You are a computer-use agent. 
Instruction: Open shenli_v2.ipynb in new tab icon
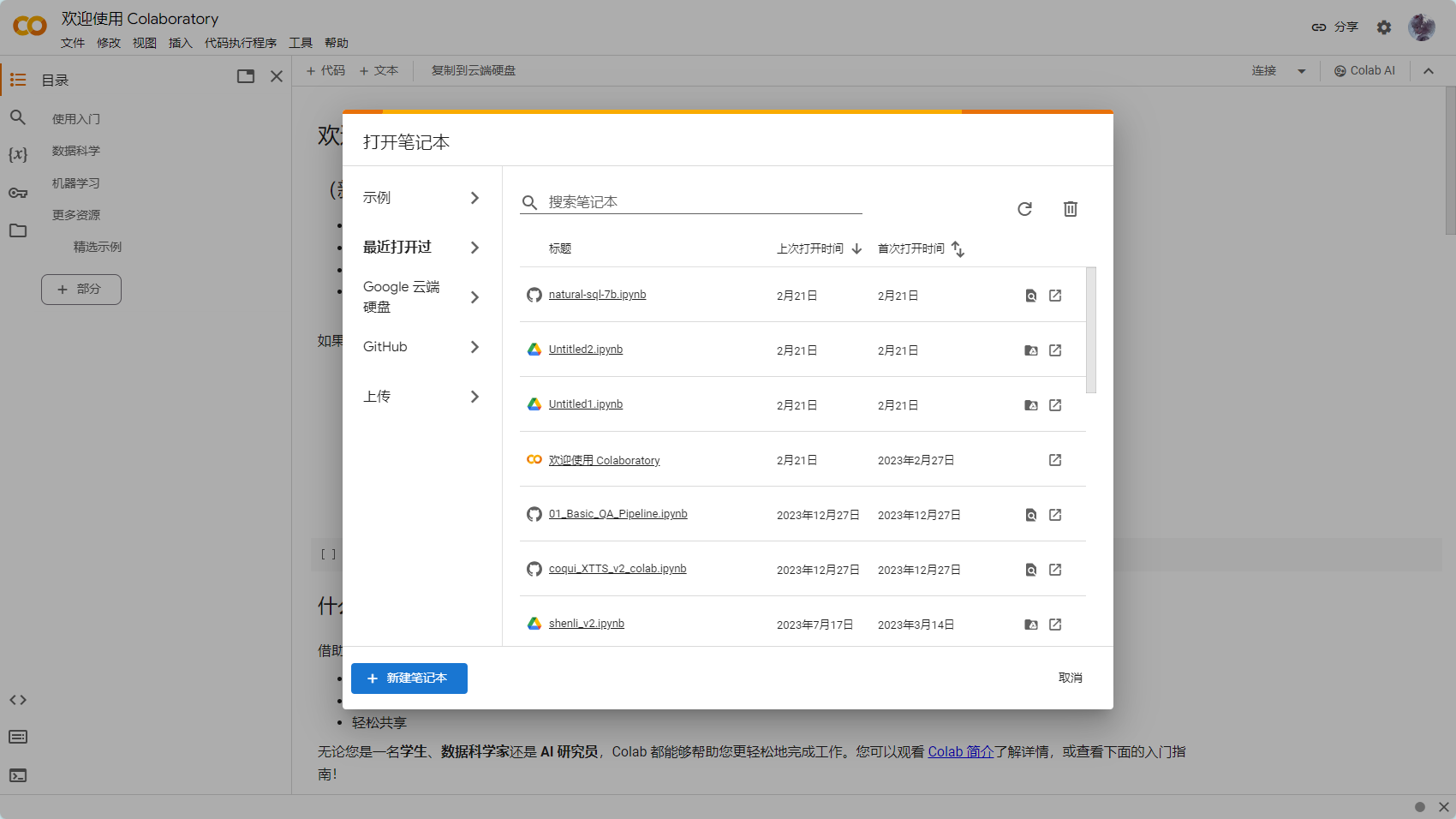coord(1055,625)
